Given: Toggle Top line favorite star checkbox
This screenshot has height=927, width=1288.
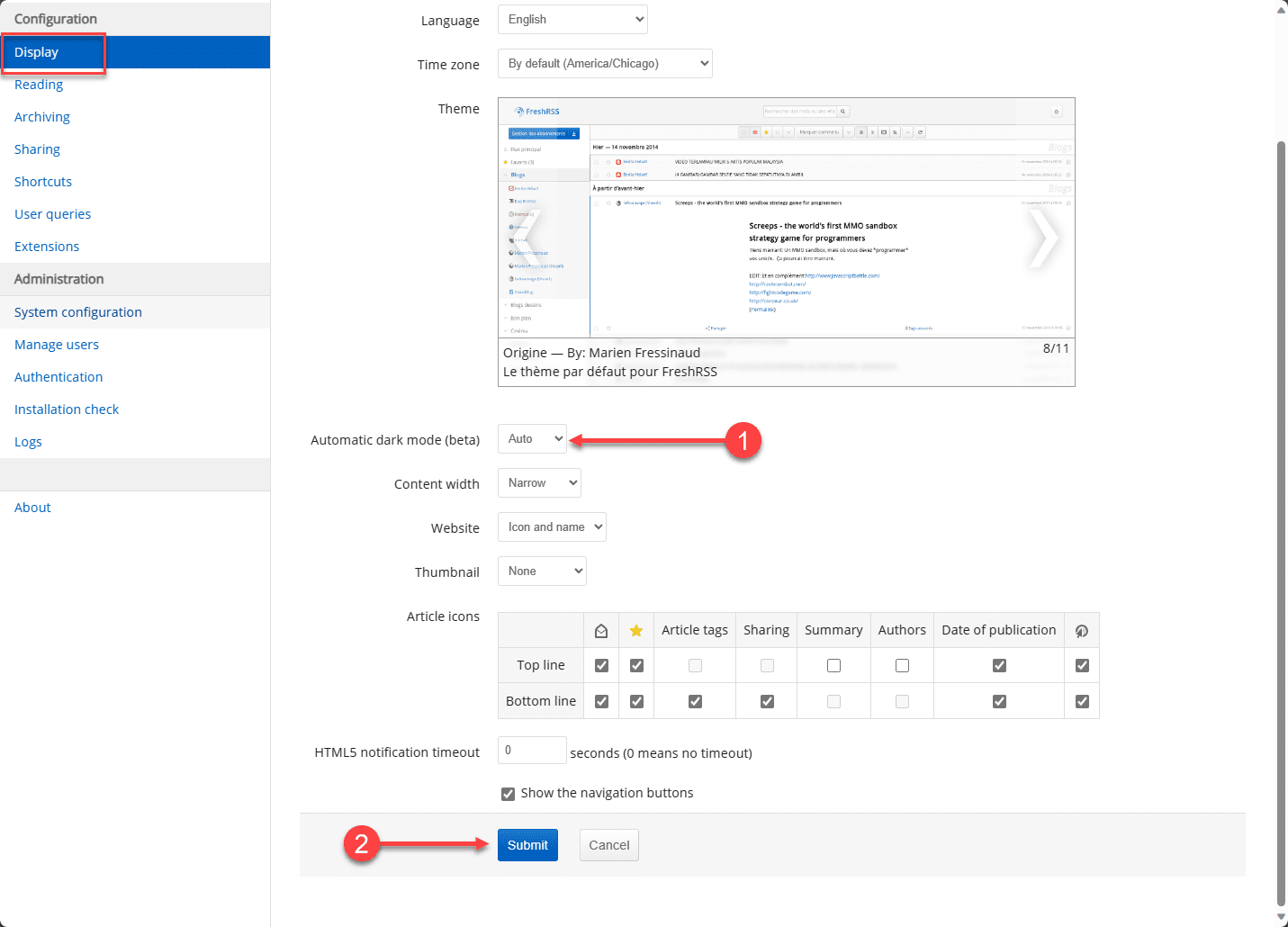Looking at the screenshot, I should point(636,666).
